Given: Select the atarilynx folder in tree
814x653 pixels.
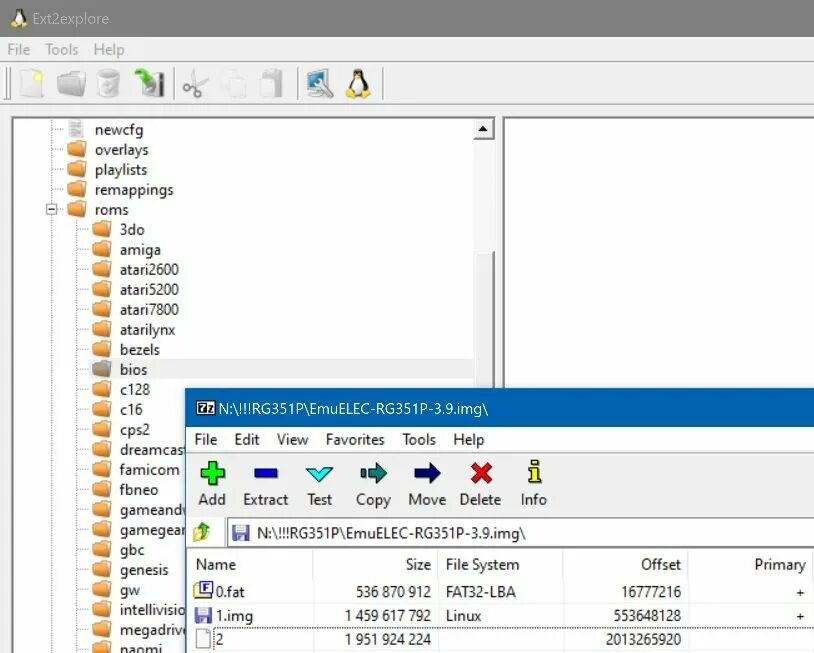Looking at the screenshot, I should pos(147,330).
